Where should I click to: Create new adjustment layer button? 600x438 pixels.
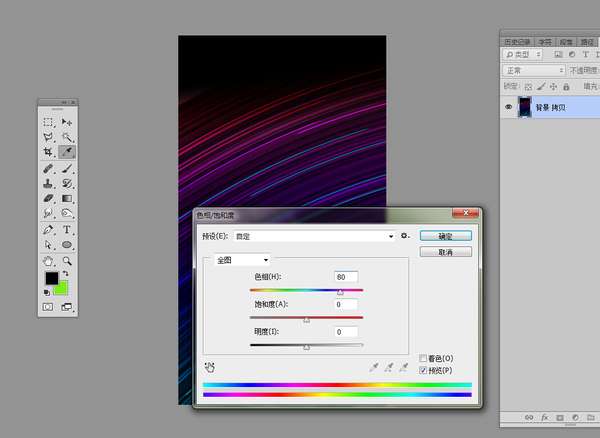click(575, 417)
